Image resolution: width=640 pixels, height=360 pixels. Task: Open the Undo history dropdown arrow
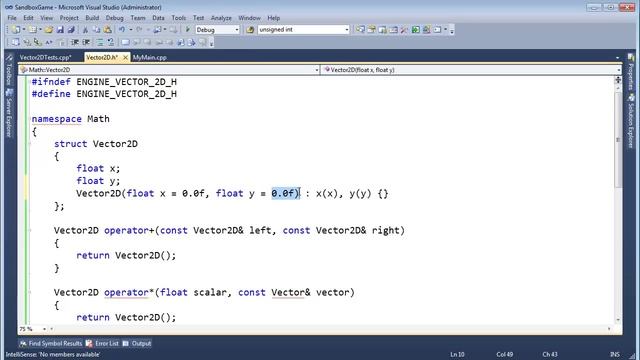[x=131, y=30]
